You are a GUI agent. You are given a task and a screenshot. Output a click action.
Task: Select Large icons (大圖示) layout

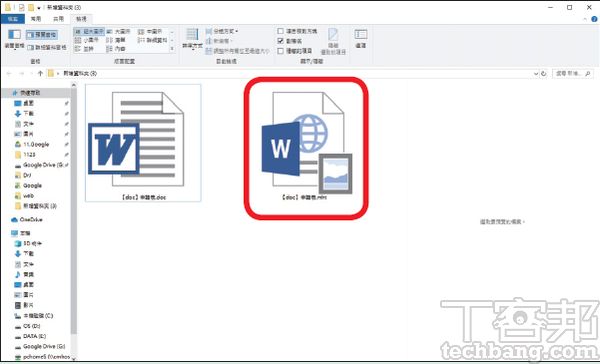point(118,31)
